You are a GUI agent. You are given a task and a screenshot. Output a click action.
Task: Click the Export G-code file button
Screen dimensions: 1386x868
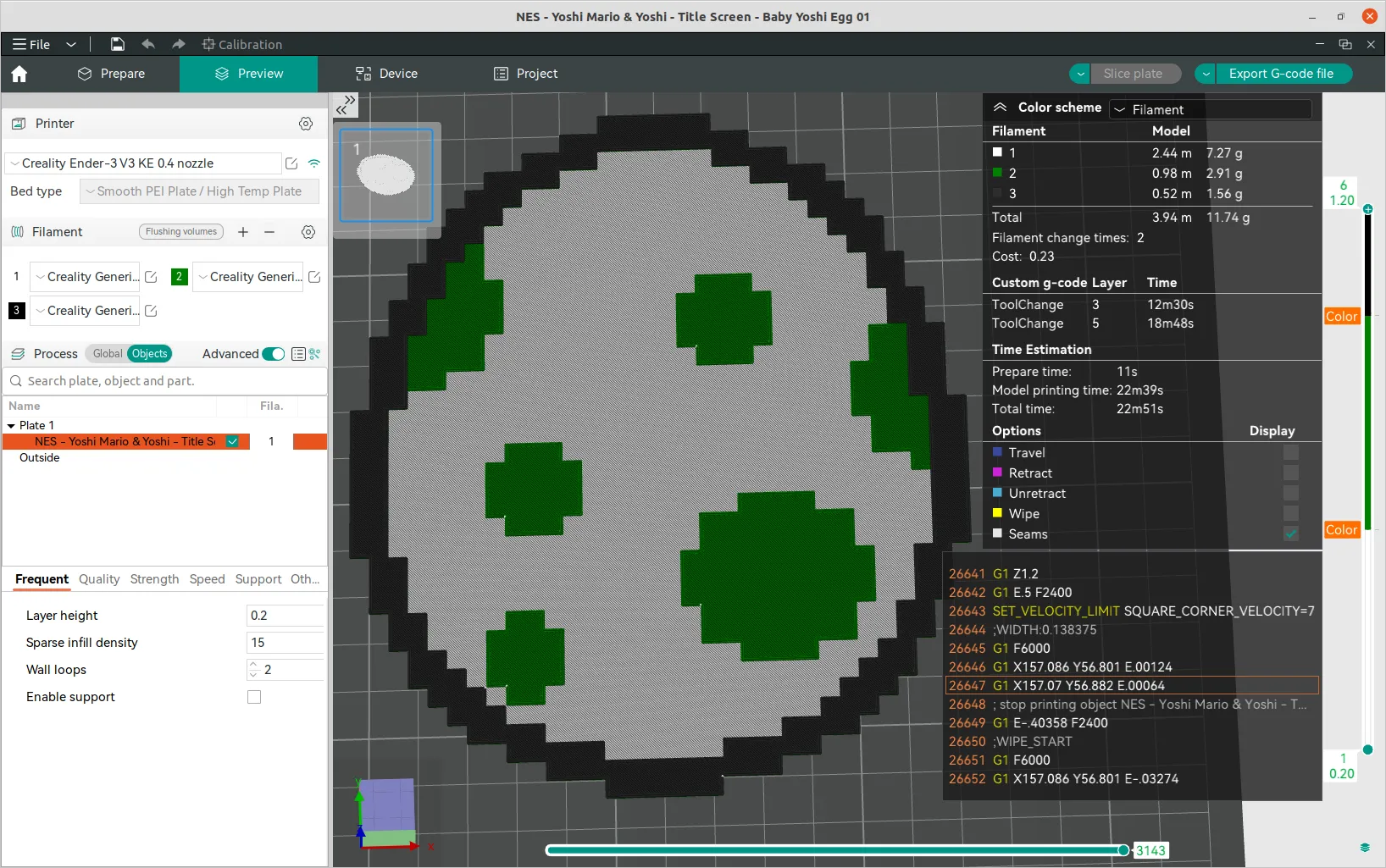click(1283, 74)
